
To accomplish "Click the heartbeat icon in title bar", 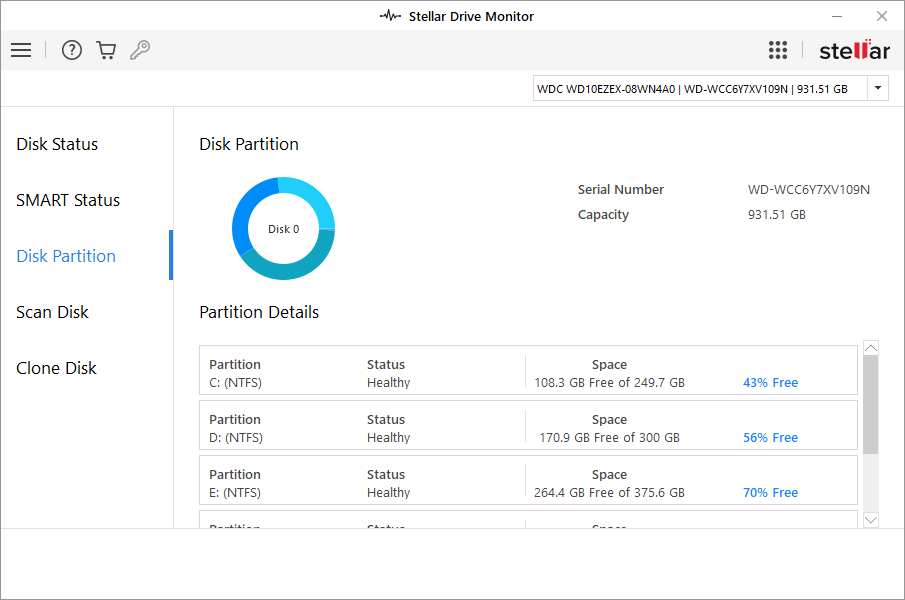I will coord(390,16).
